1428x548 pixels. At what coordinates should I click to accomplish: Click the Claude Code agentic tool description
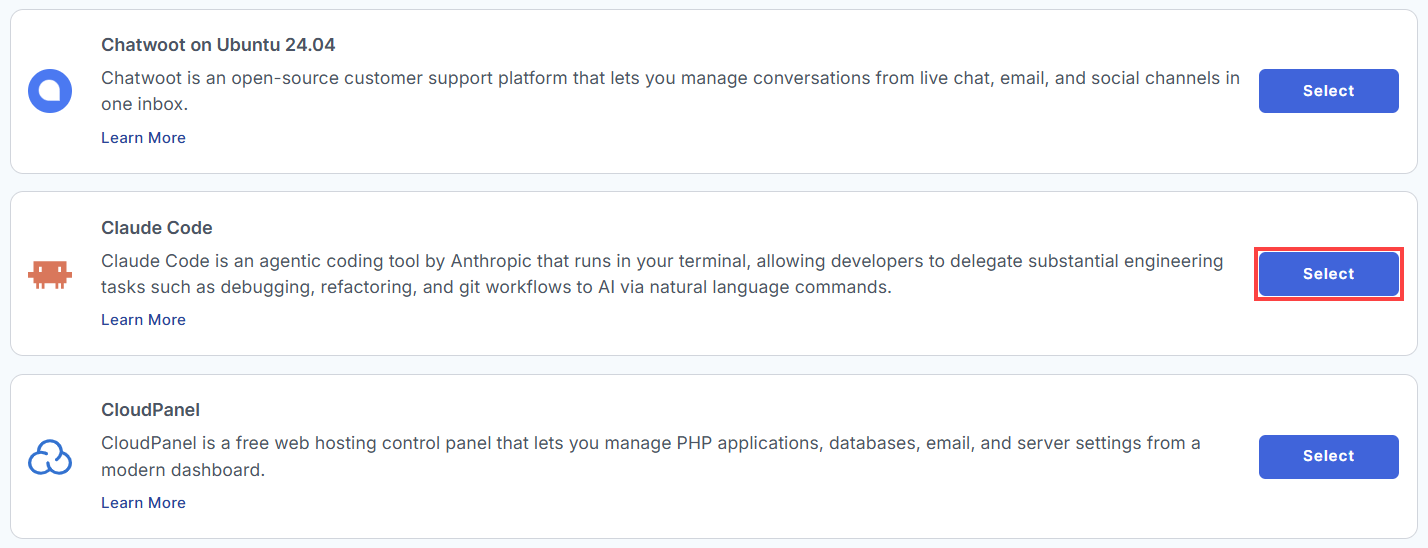tap(662, 274)
